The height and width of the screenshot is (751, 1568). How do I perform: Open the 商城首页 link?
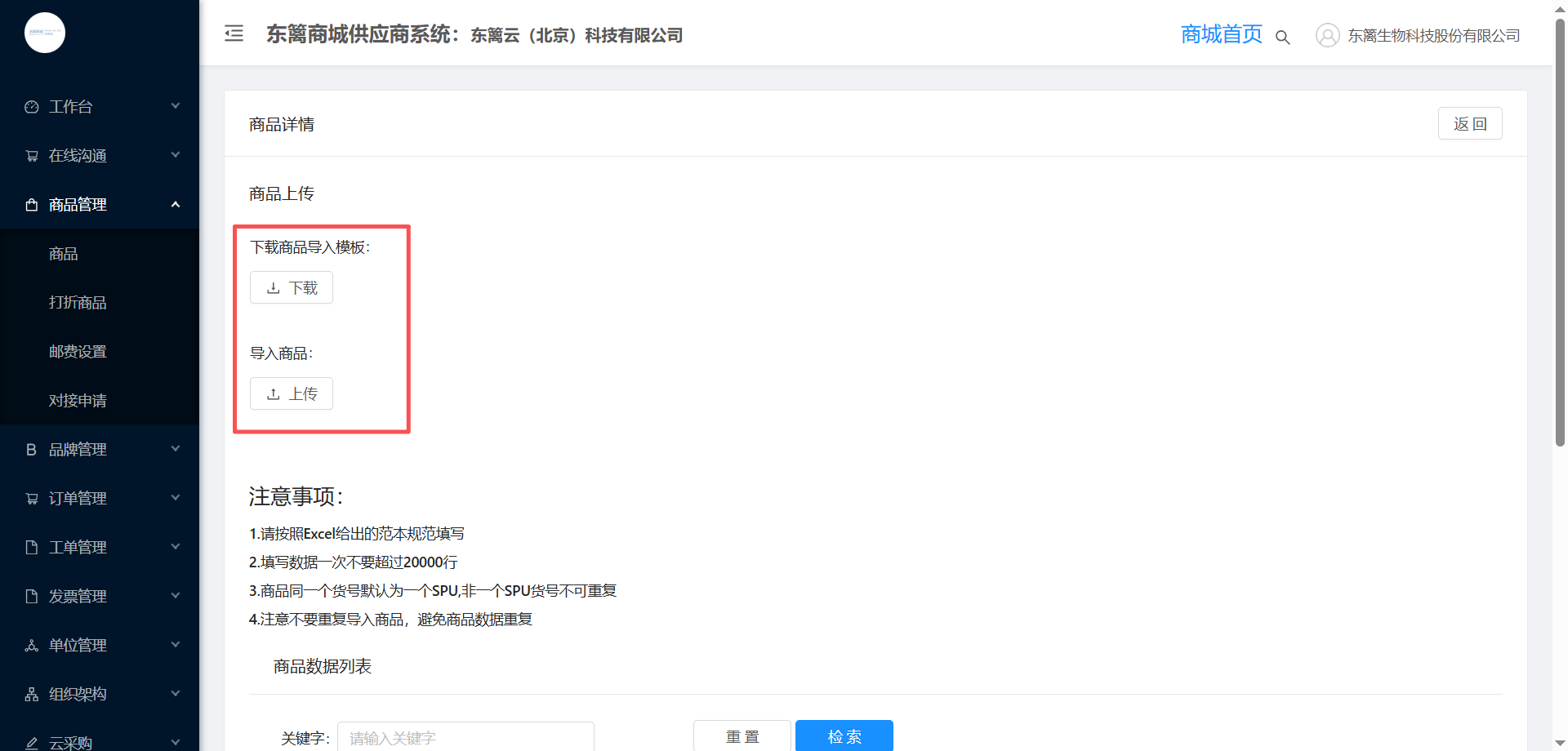(x=1222, y=34)
